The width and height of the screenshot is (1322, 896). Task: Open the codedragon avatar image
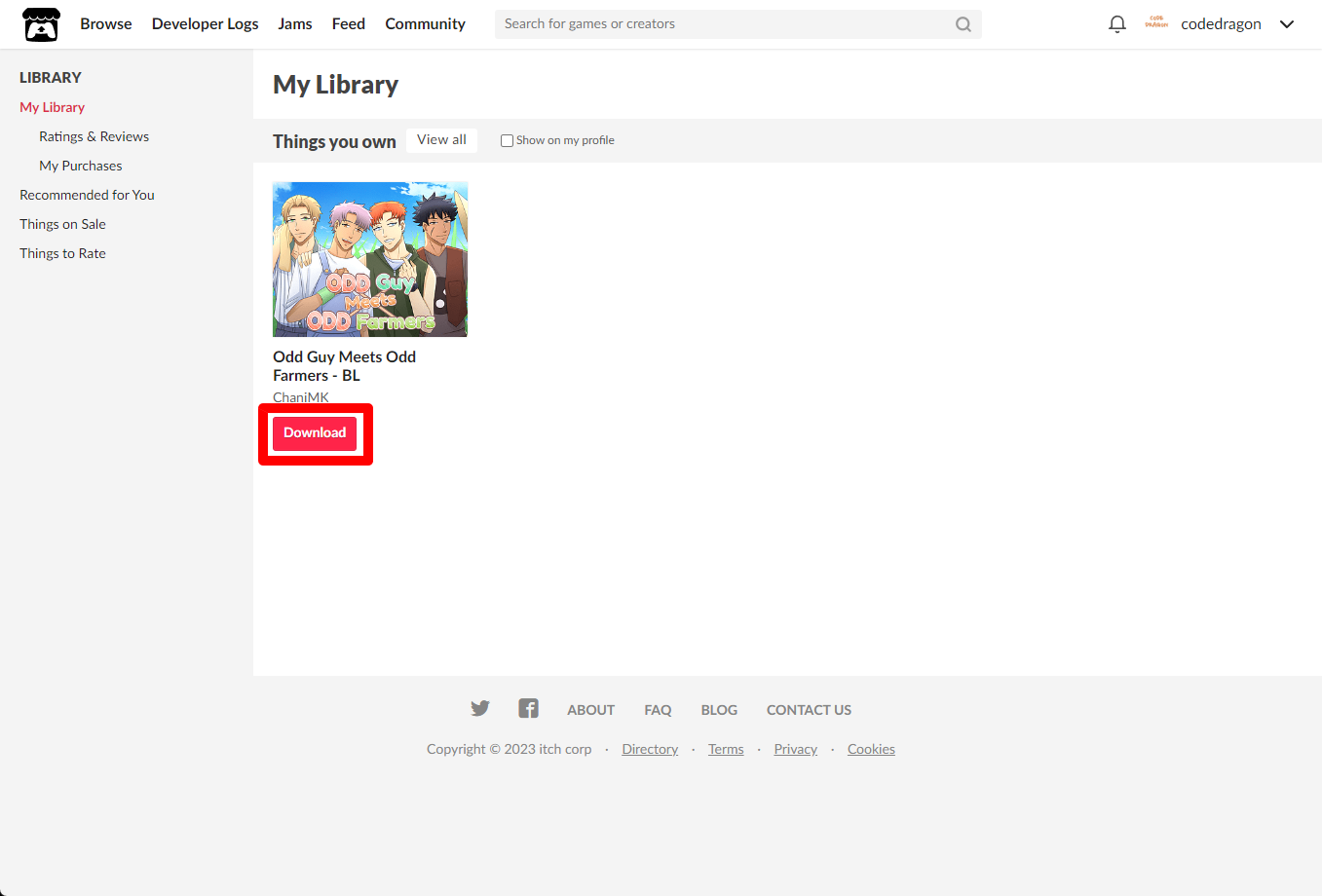click(1156, 23)
